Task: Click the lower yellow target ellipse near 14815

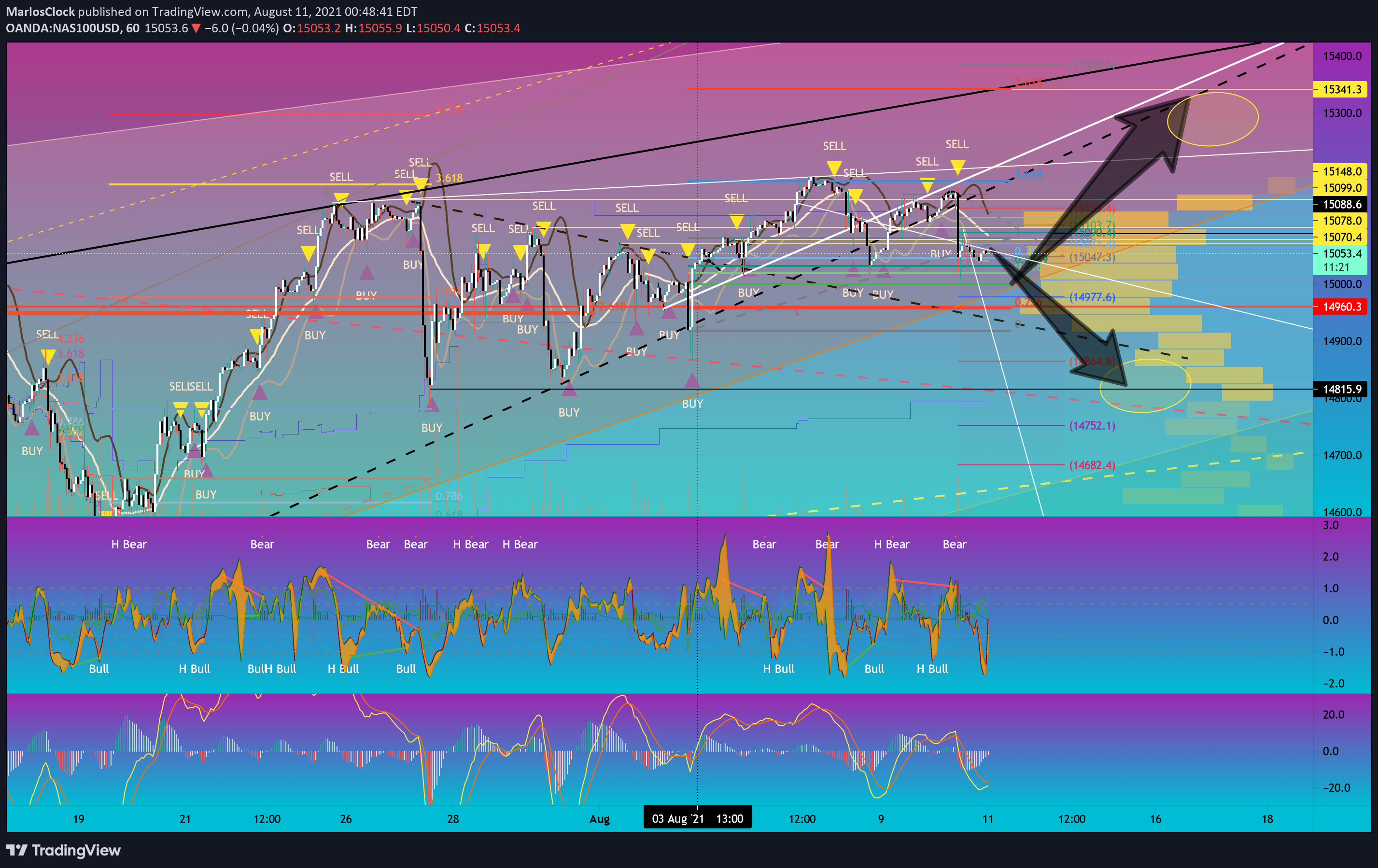Action: pos(1145,385)
